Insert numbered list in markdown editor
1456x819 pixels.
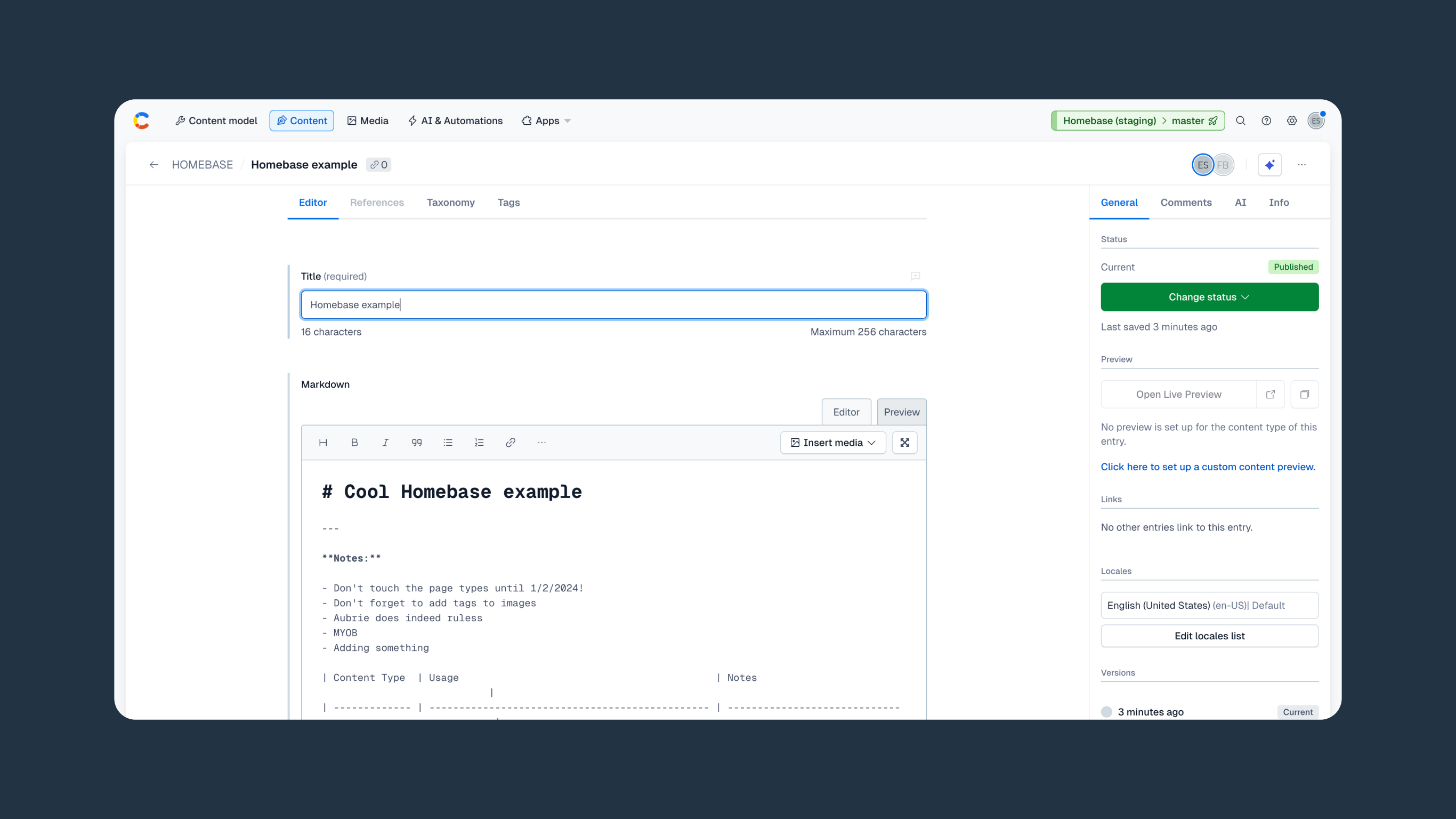[479, 443]
